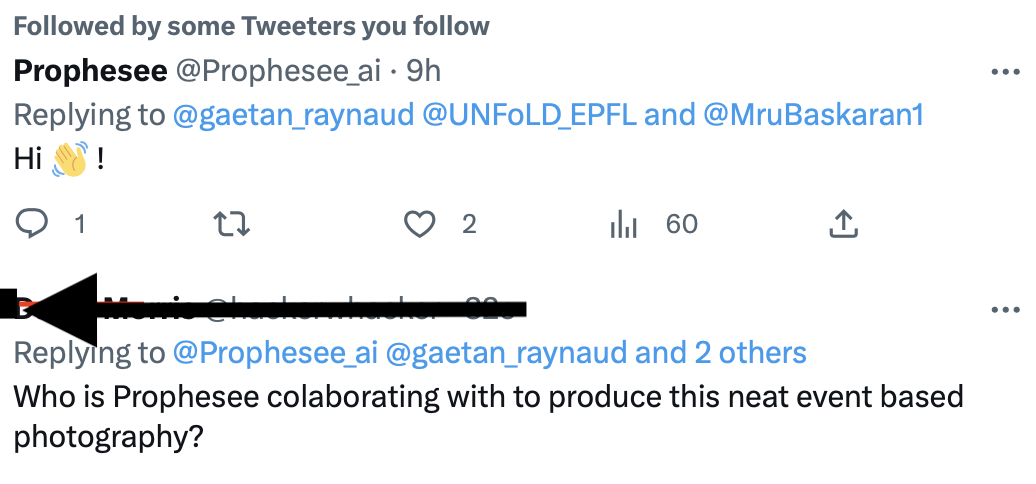Open the tweet's 9h timestamp link

[x=423, y=72]
